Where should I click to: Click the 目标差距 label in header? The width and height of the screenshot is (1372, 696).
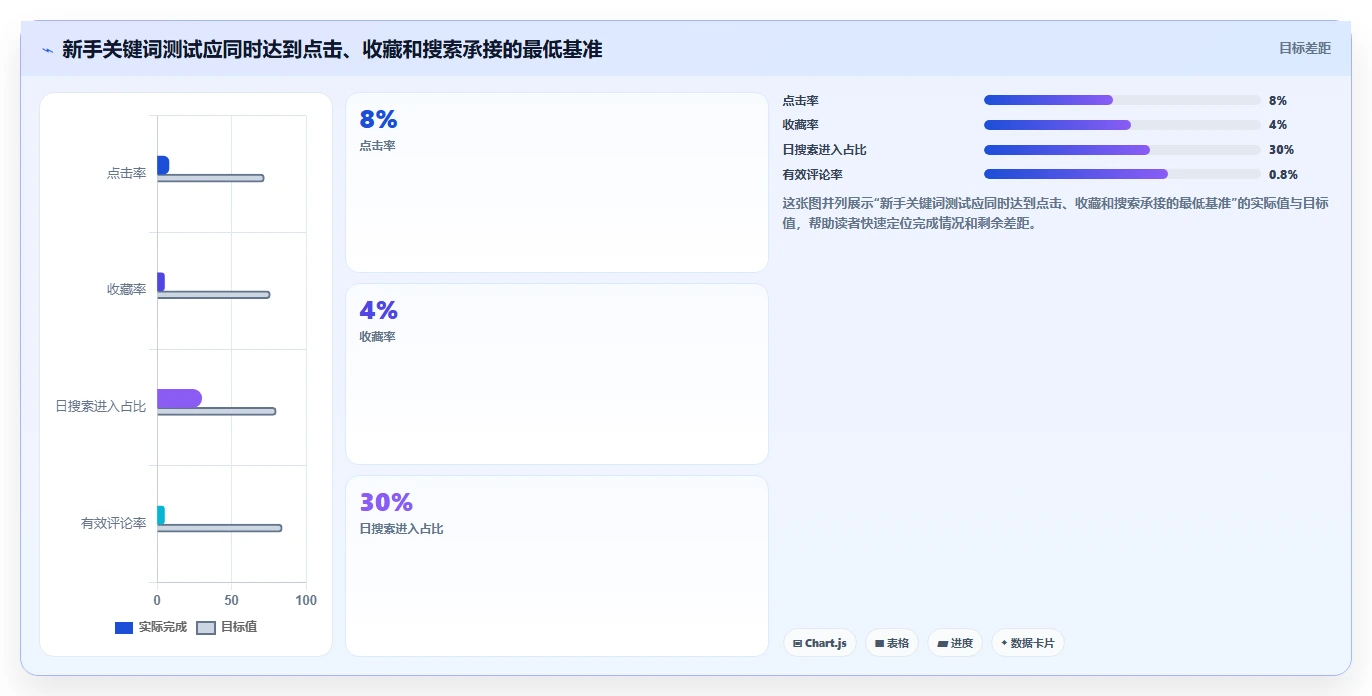click(x=1305, y=48)
